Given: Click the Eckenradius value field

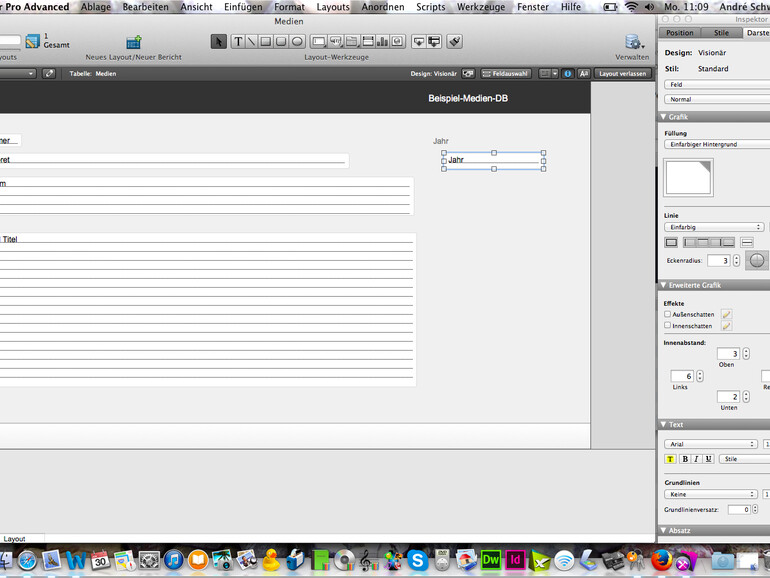Looking at the screenshot, I should coord(719,261).
